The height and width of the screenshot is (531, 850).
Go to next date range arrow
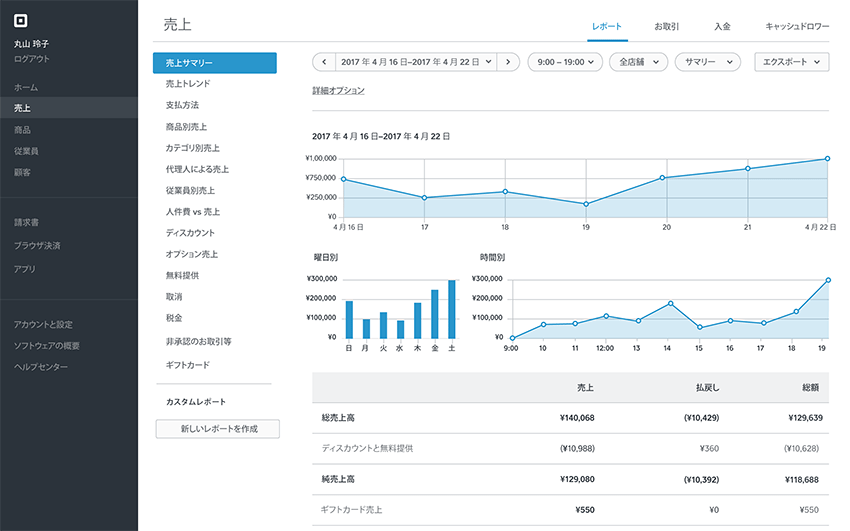509,62
